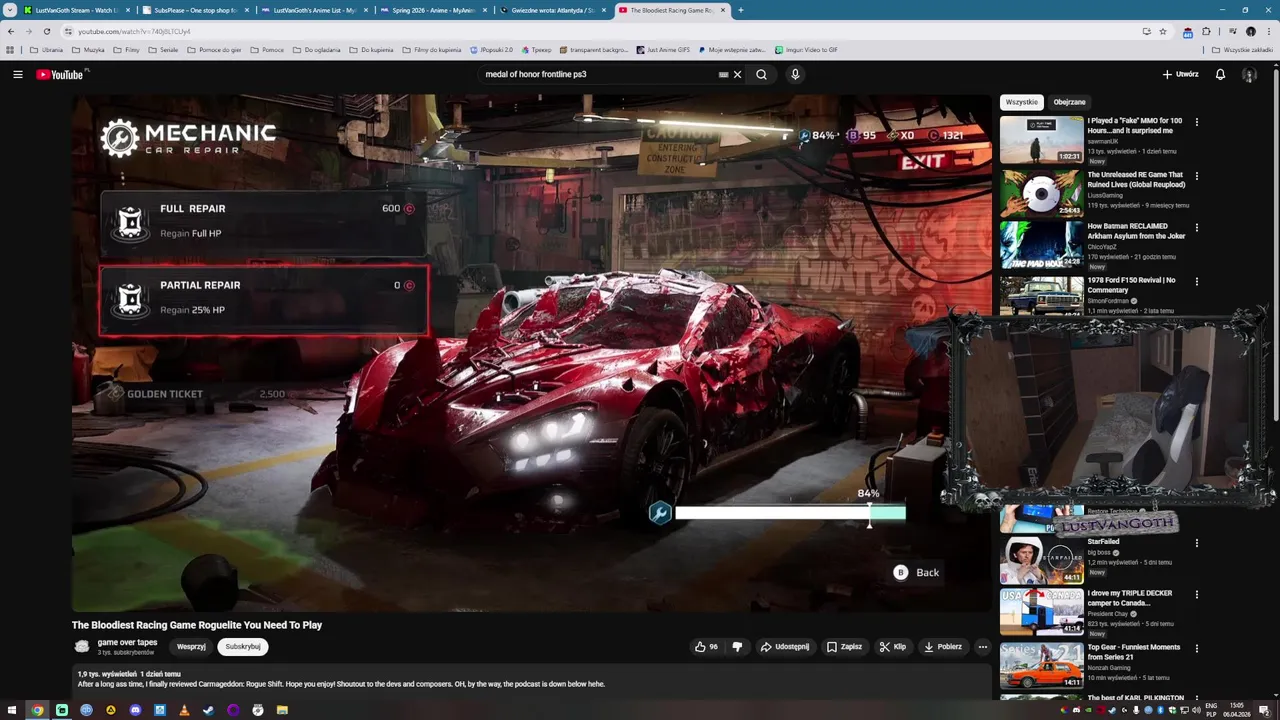Switch to the SubsPlease tab
This screenshot has height=720, width=1280.
coord(195,10)
